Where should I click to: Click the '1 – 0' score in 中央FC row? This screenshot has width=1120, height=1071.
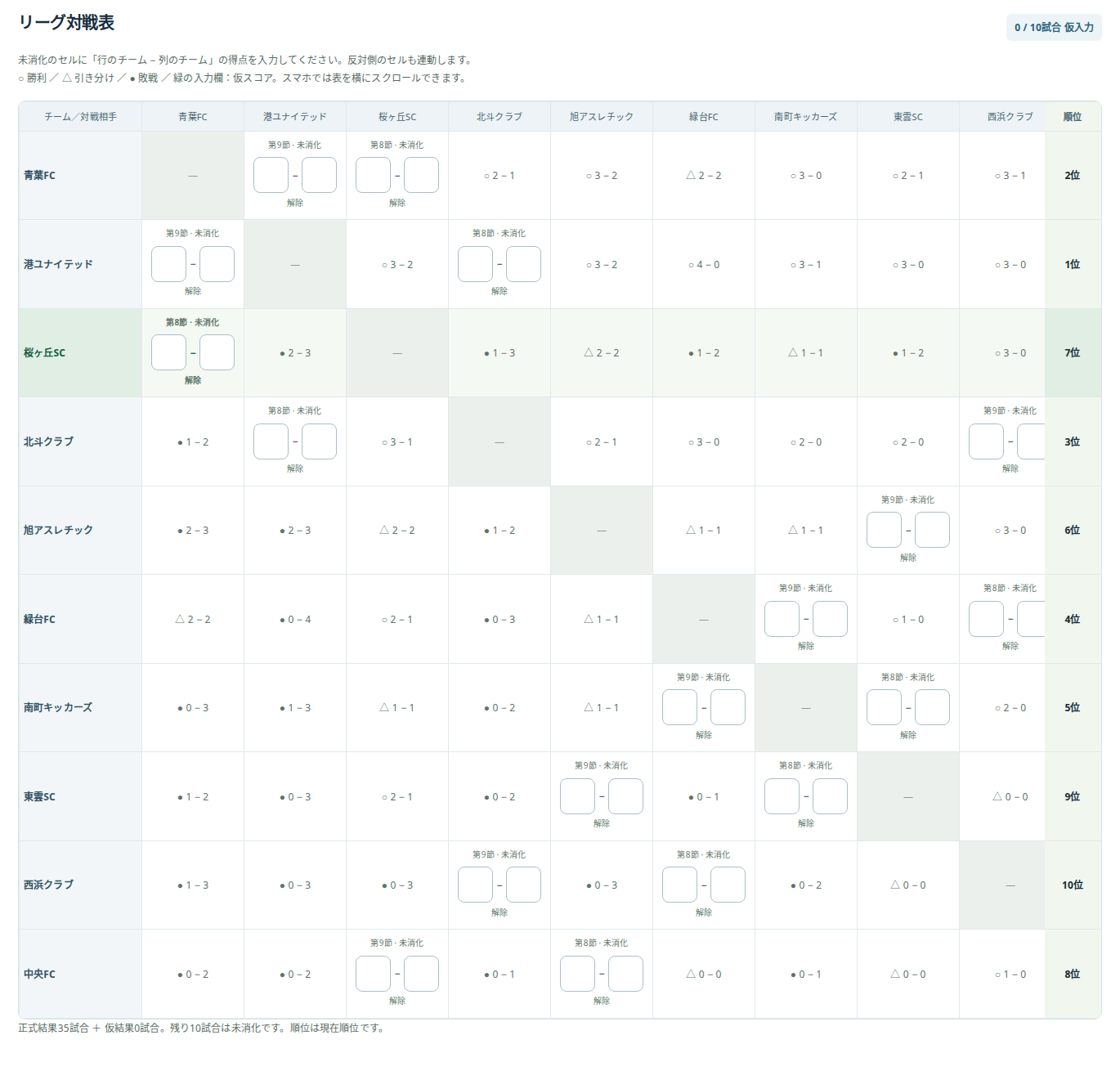point(1015,975)
